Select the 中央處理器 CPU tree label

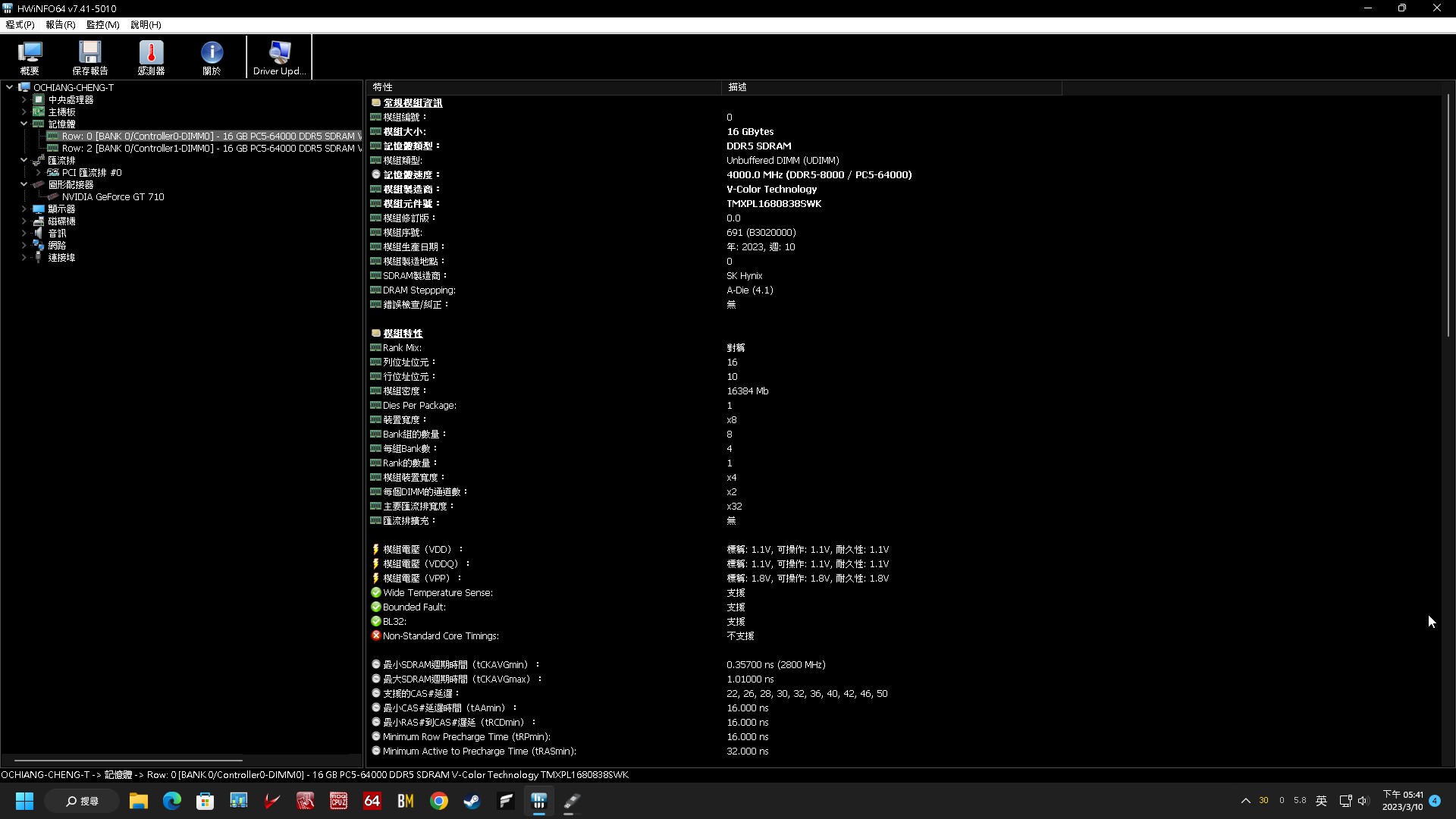(x=71, y=99)
